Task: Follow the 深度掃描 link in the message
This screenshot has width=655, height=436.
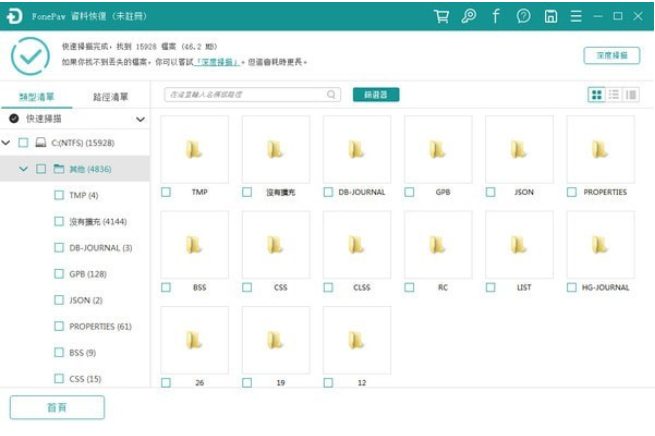Action: click(x=217, y=62)
